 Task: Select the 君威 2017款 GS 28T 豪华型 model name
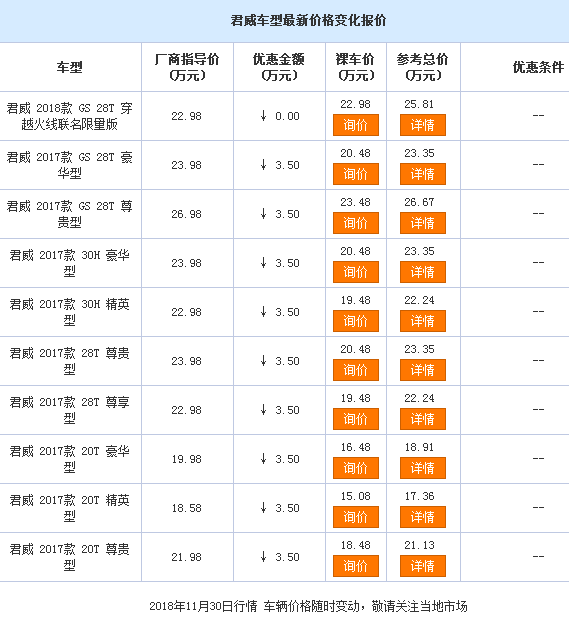coord(70,165)
